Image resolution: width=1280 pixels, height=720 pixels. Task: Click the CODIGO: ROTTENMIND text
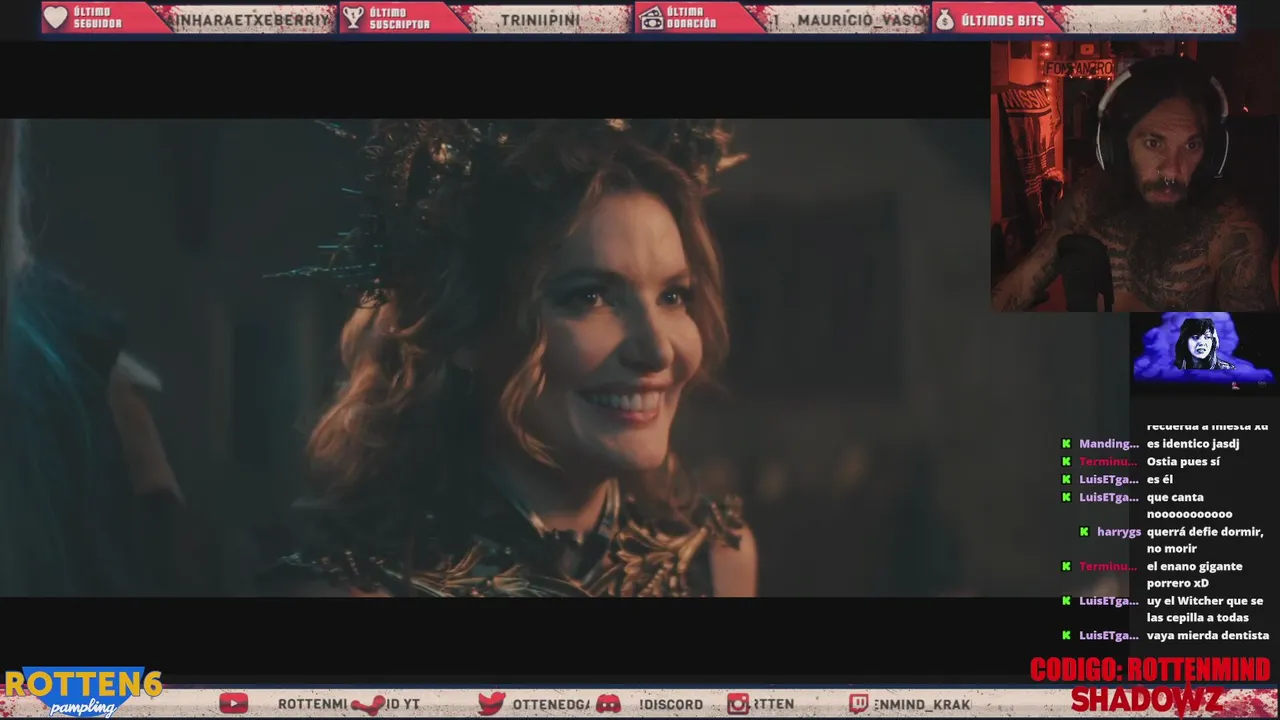tap(1150, 669)
